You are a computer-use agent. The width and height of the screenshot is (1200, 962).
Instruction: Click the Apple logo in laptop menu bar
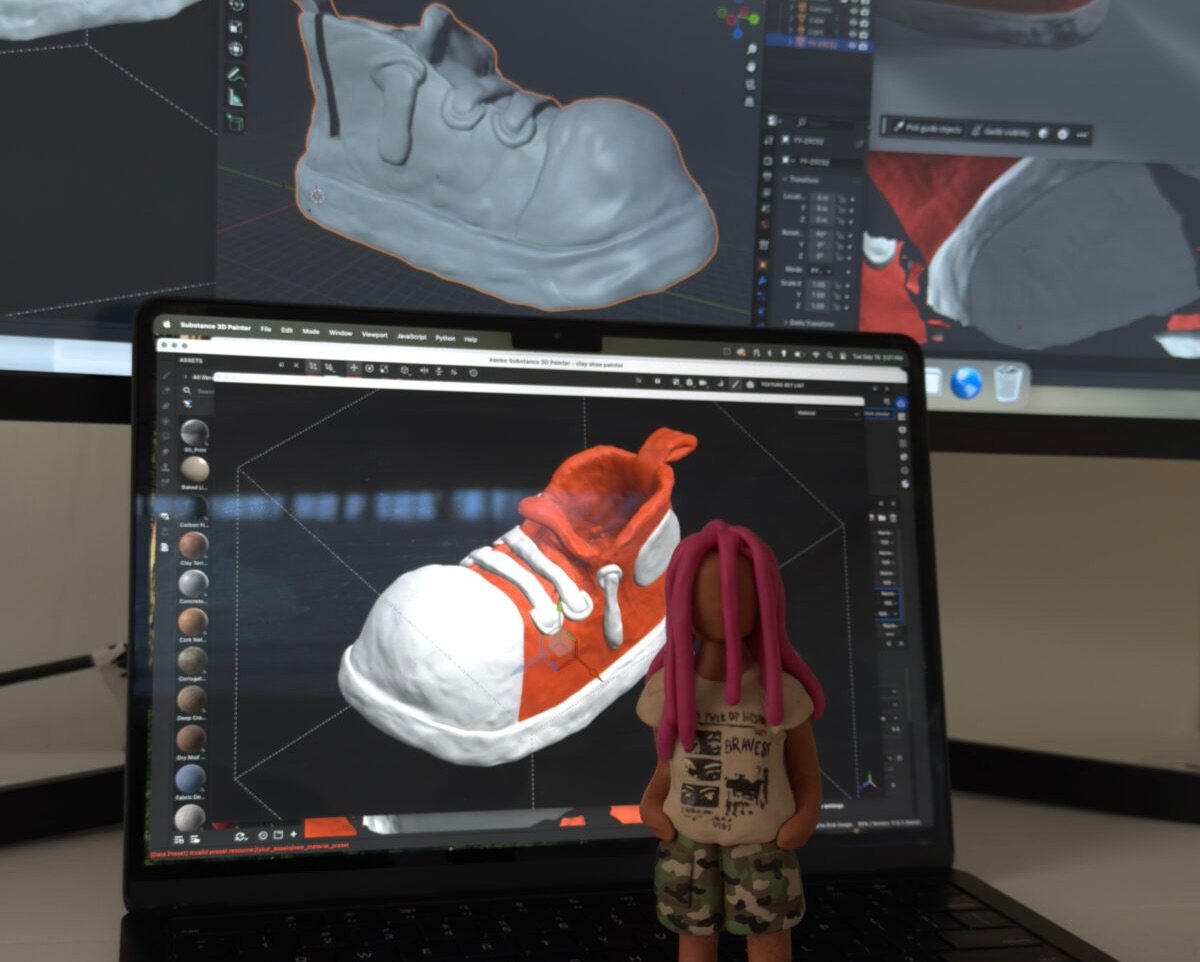click(x=164, y=326)
